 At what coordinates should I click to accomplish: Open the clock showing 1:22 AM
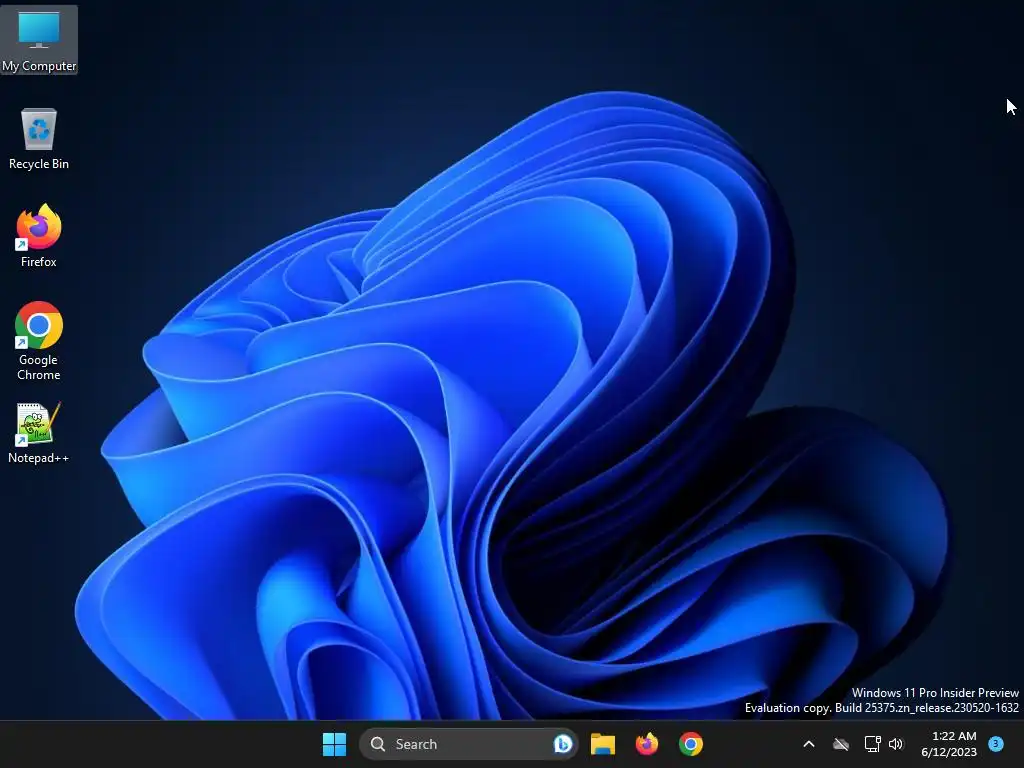coord(949,744)
